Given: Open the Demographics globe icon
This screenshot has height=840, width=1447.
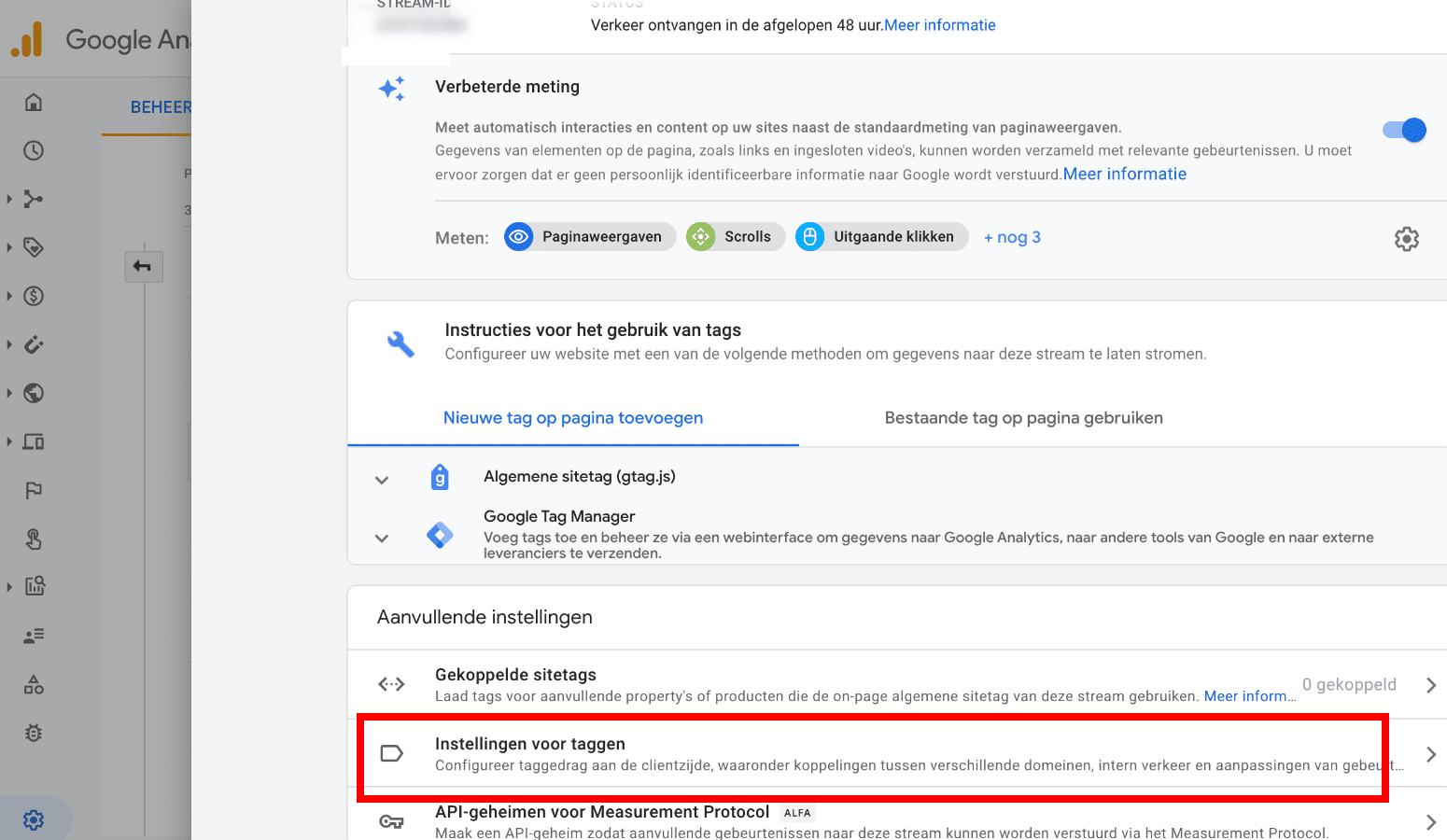Looking at the screenshot, I should click(34, 393).
